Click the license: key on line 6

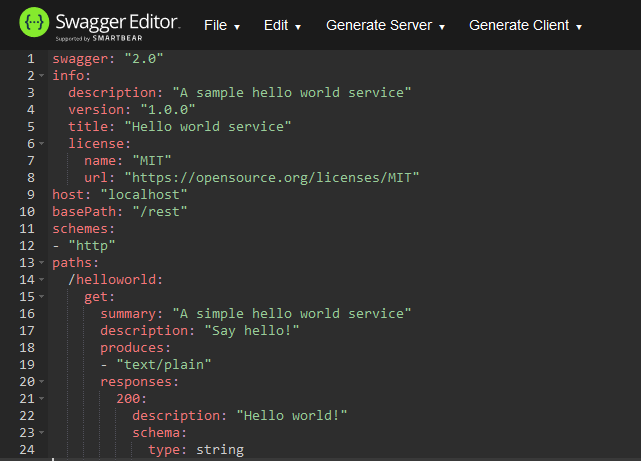point(99,143)
